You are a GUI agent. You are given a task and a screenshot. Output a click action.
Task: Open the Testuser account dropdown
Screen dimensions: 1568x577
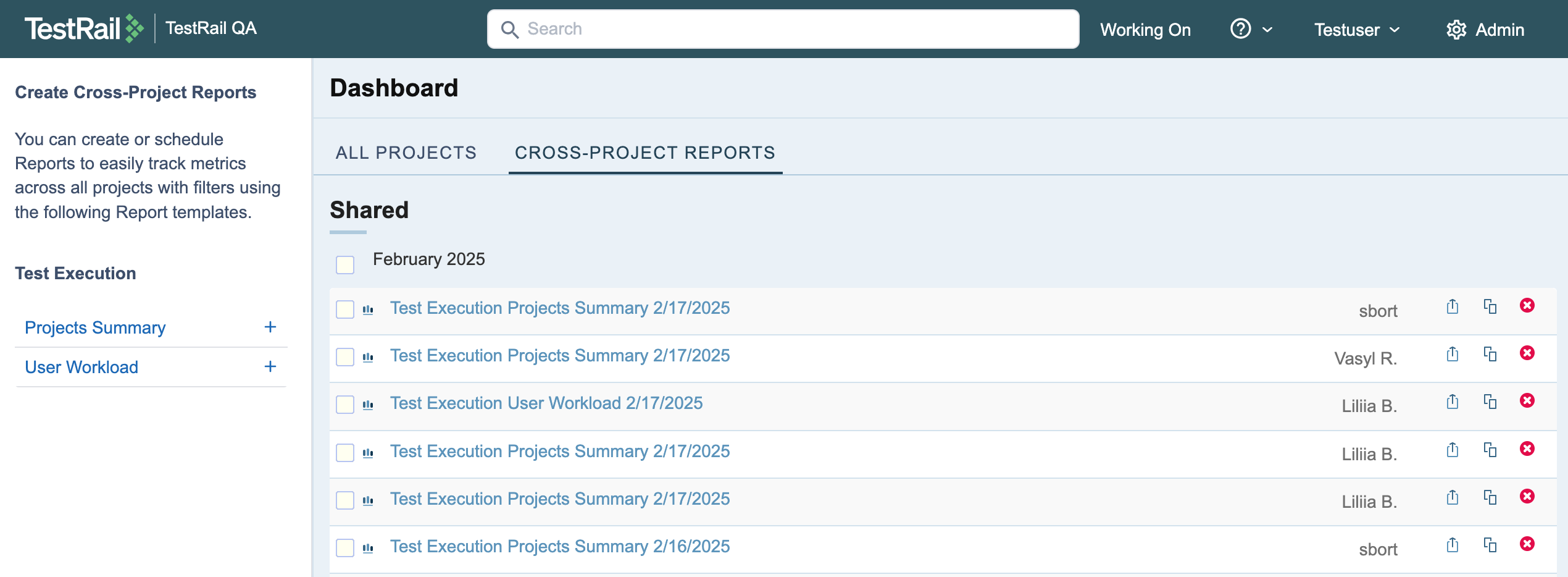click(1356, 30)
